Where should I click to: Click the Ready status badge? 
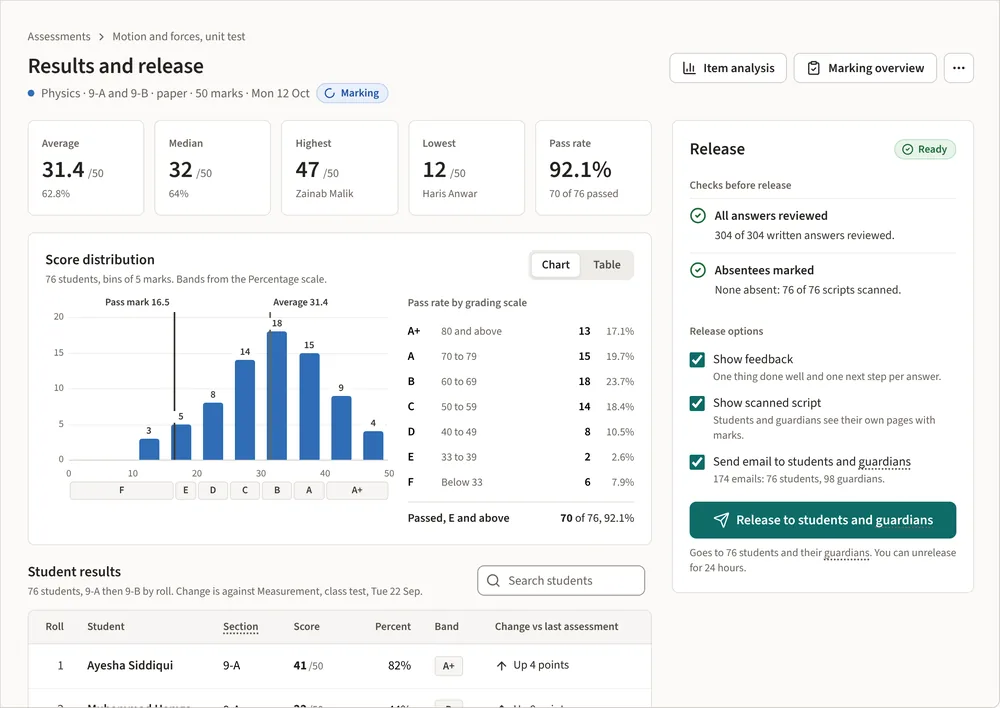[x=925, y=149]
